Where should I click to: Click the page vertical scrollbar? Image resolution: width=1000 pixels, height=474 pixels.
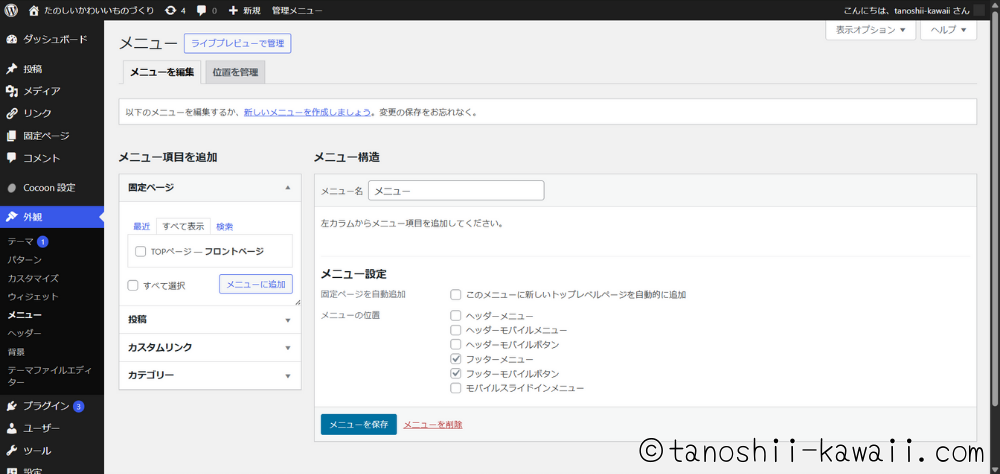point(996,211)
